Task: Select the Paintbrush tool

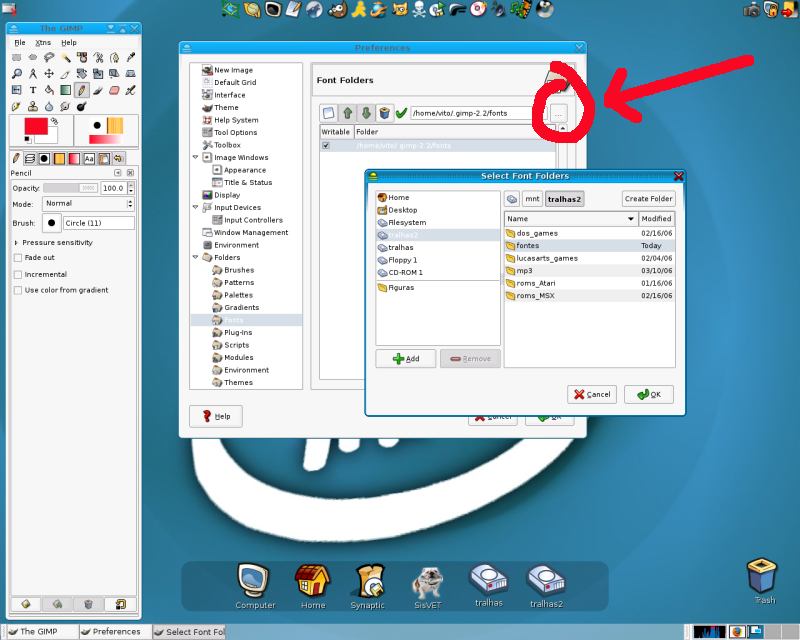Action: (x=98, y=90)
